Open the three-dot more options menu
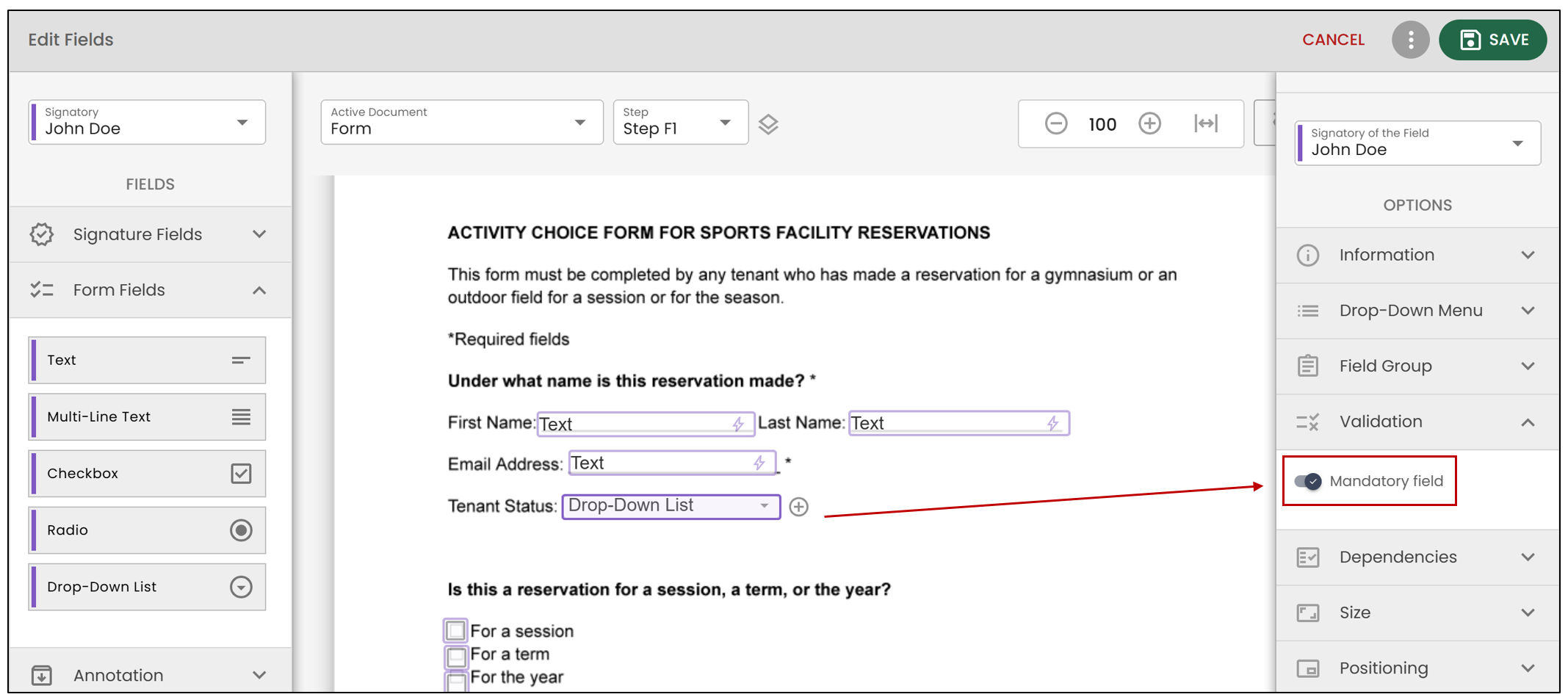The image size is (1568, 697). click(1410, 40)
